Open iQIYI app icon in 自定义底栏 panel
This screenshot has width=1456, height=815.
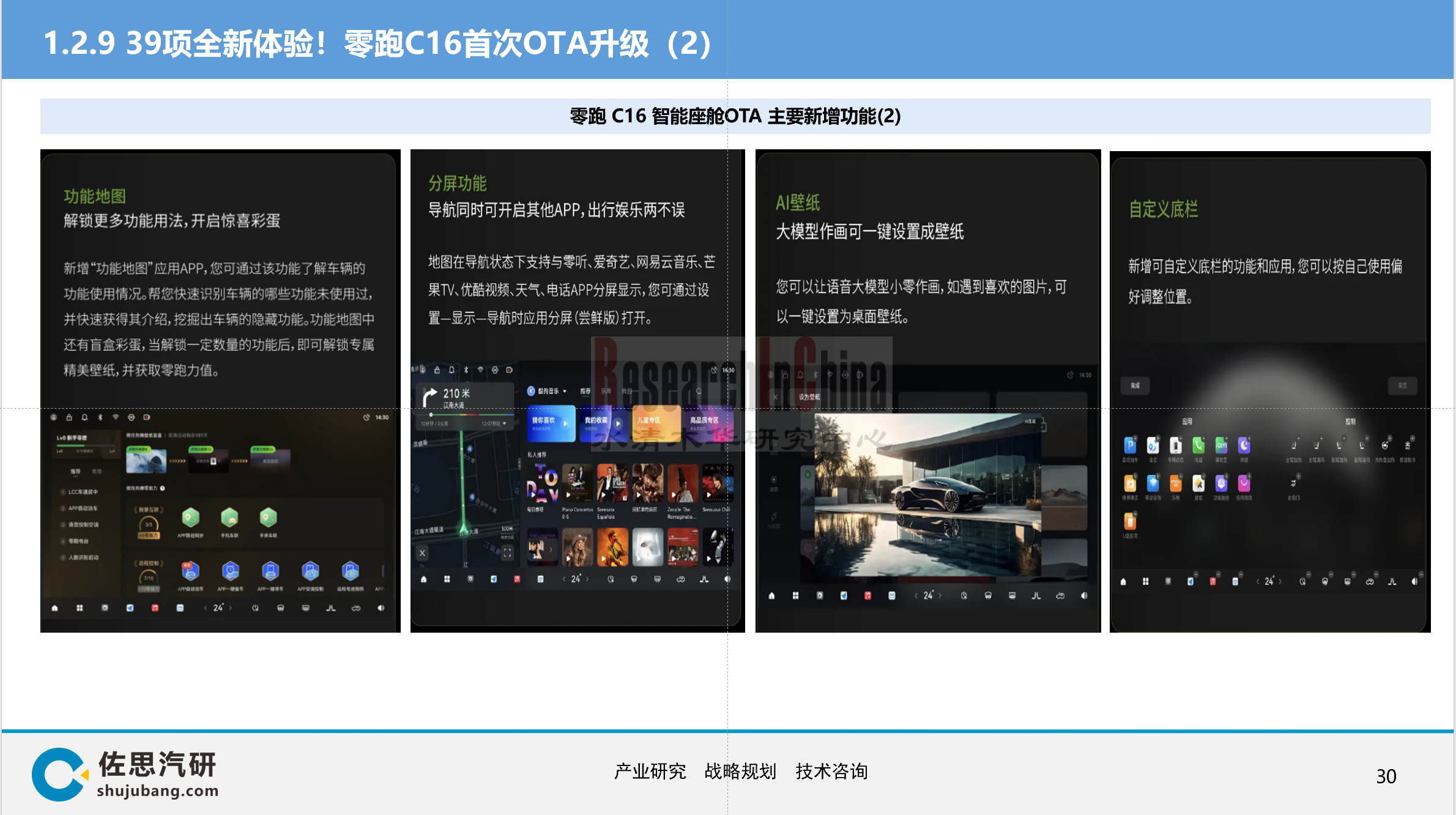pos(1221,445)
